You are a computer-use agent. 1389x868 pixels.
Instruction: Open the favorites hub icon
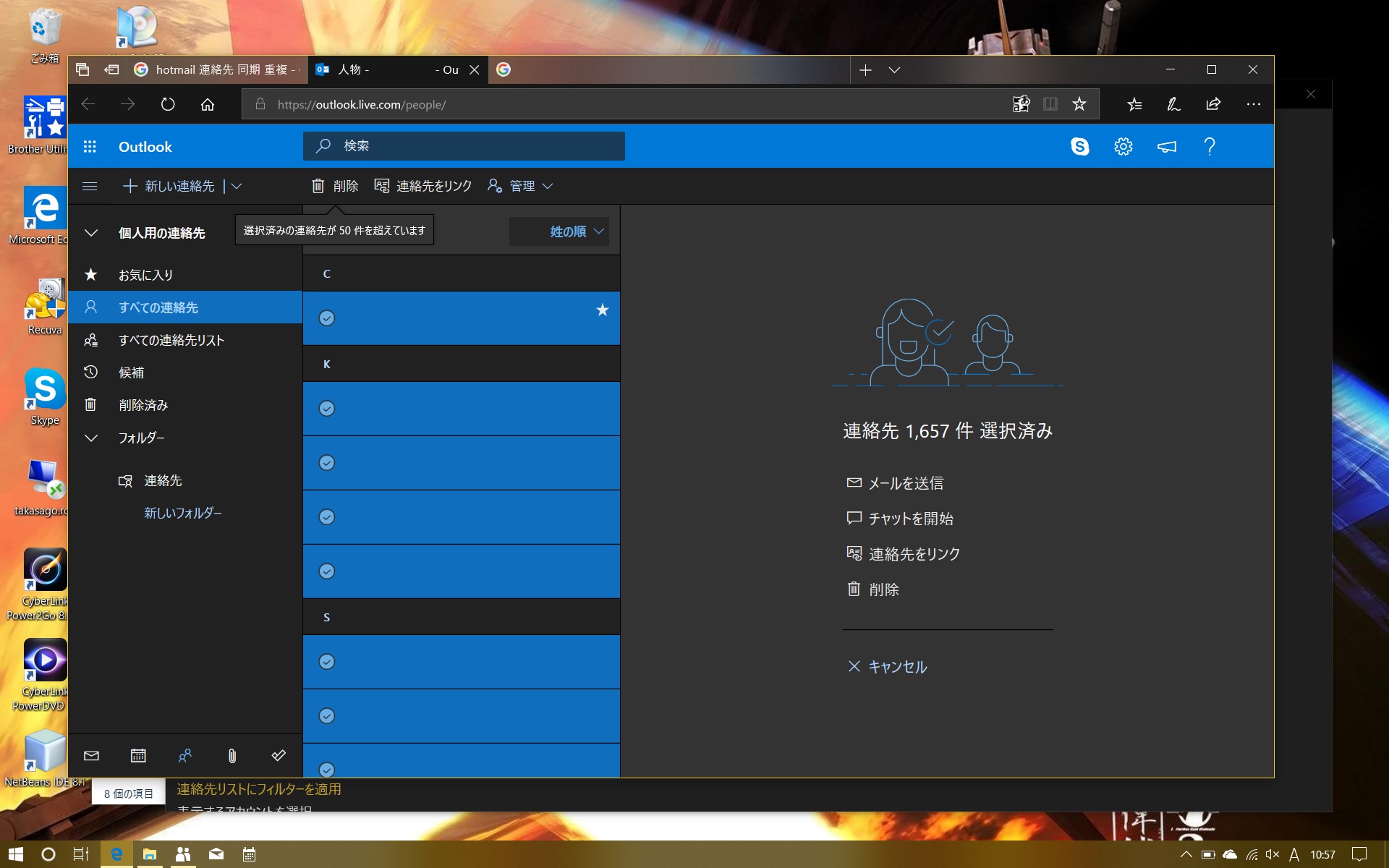point(1134,104)
